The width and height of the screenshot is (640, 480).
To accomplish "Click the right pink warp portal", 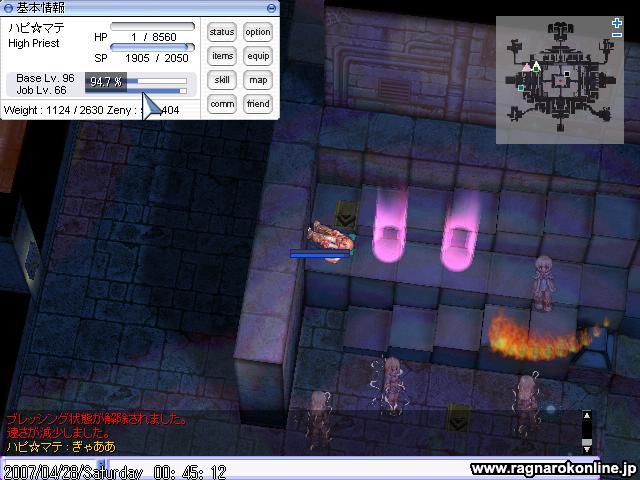I will 459,233.
